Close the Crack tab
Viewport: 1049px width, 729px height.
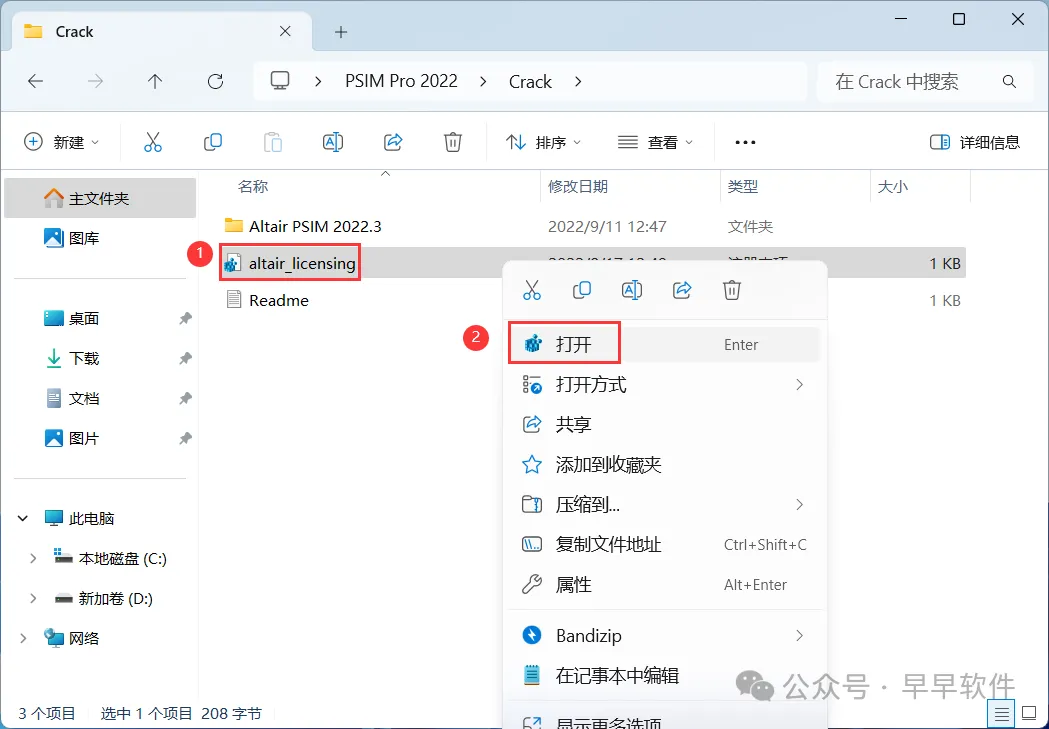pos(285,31)
